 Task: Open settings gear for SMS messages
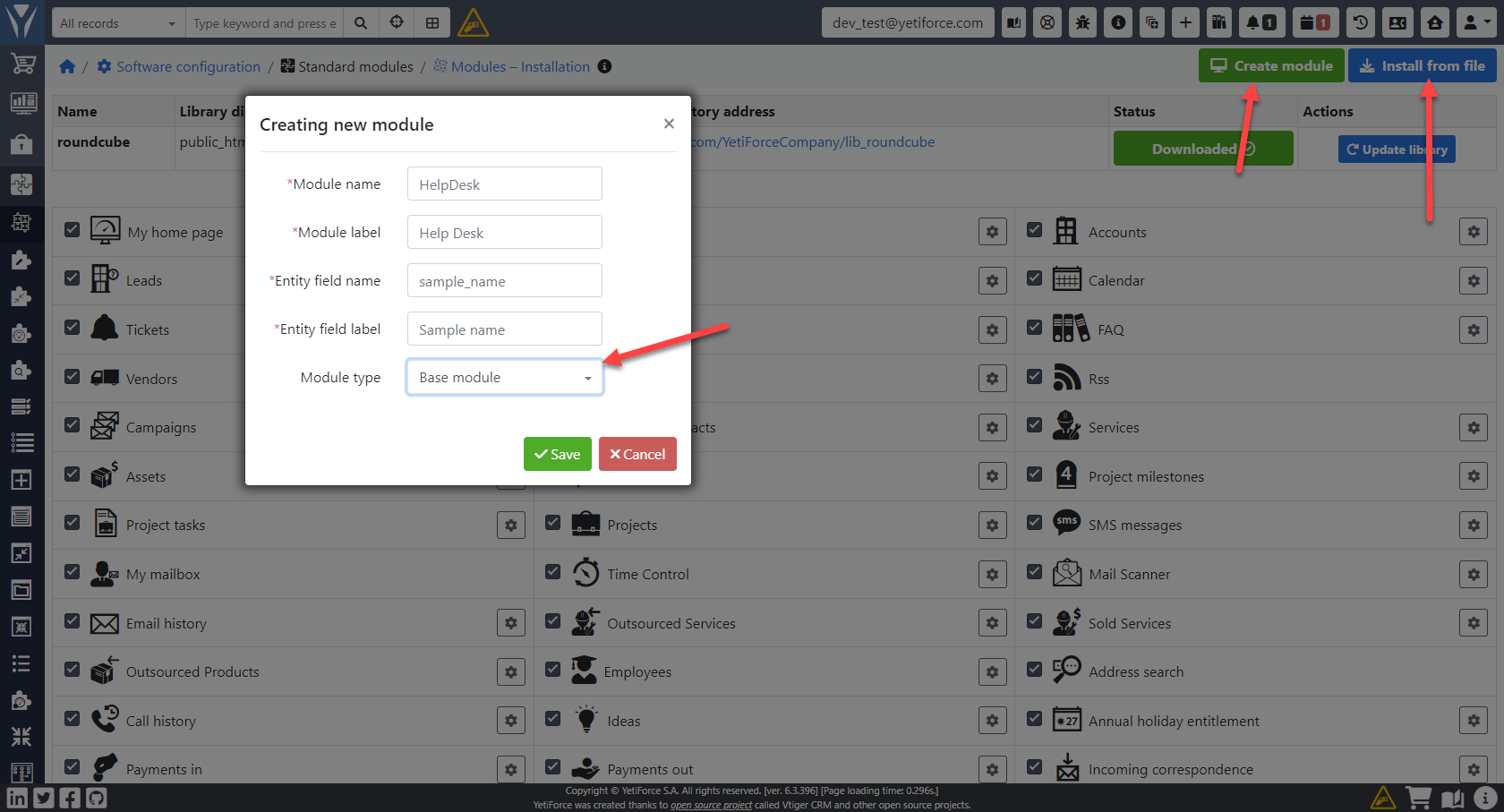pyautogui.click(x=1474, y=526)
